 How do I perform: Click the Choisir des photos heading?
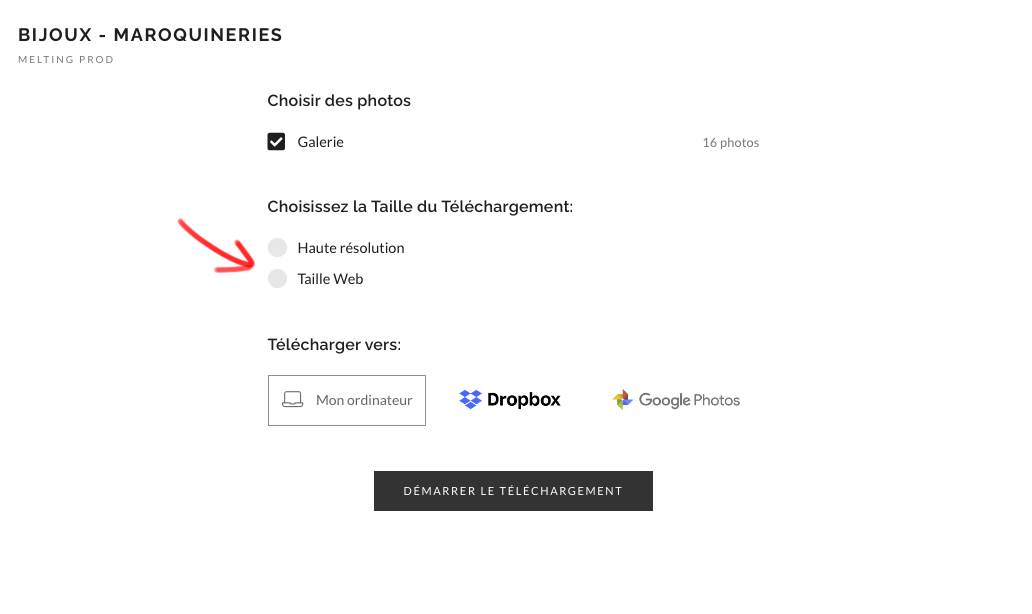point(339,101)
